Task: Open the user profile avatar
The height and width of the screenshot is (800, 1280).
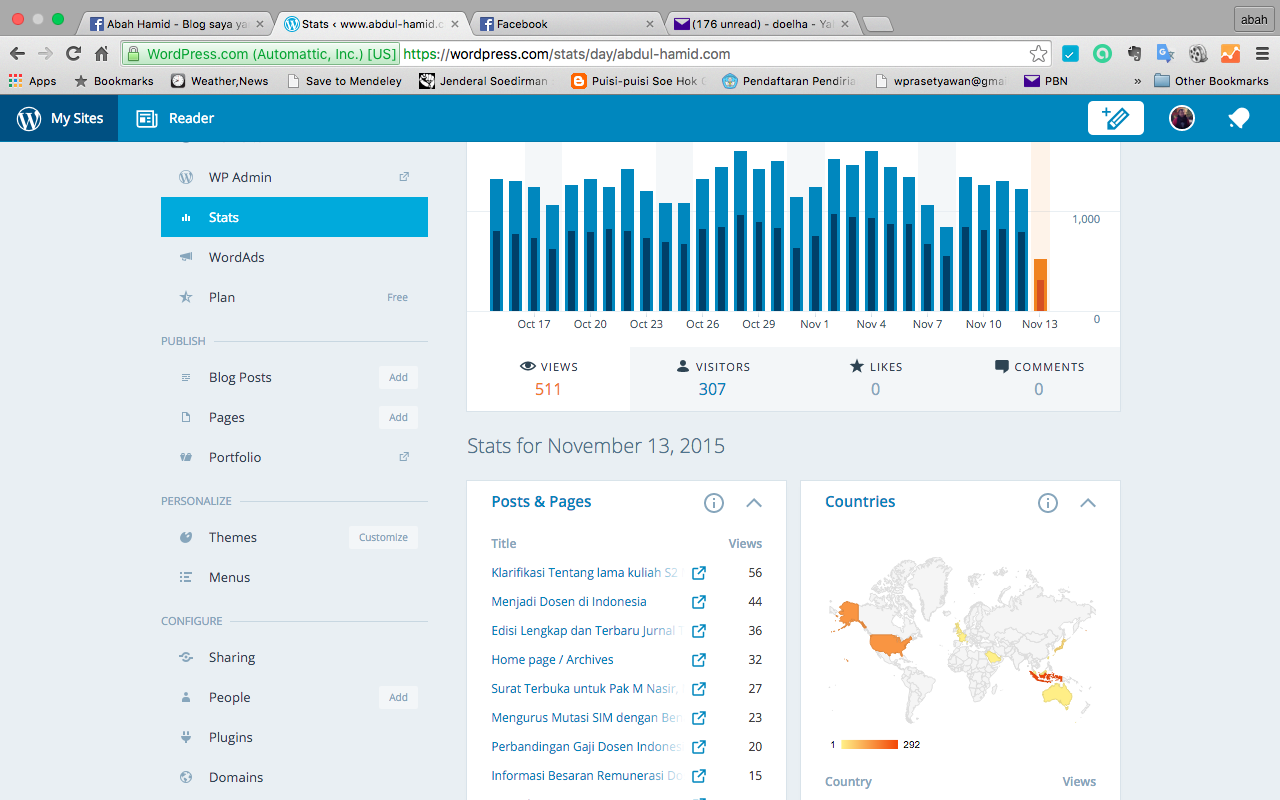Action: click(1182, 118)
